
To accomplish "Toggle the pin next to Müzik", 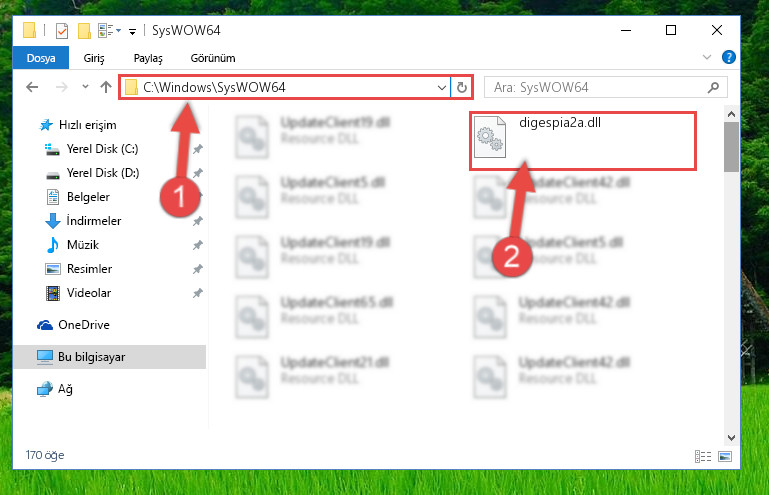I will click(x=198, y=245).
